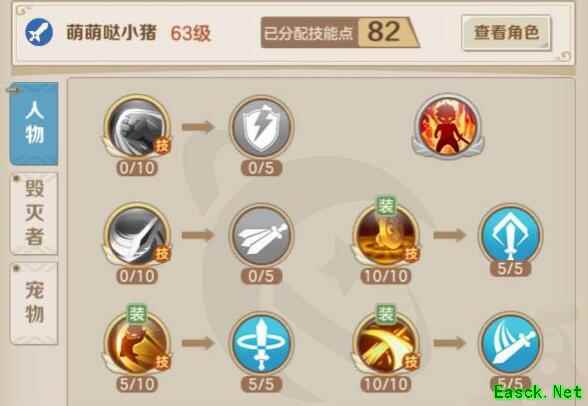Screen dimensions: 588x406
Task: Select the blue sword slash passive icon
Action: click(510, 343)
